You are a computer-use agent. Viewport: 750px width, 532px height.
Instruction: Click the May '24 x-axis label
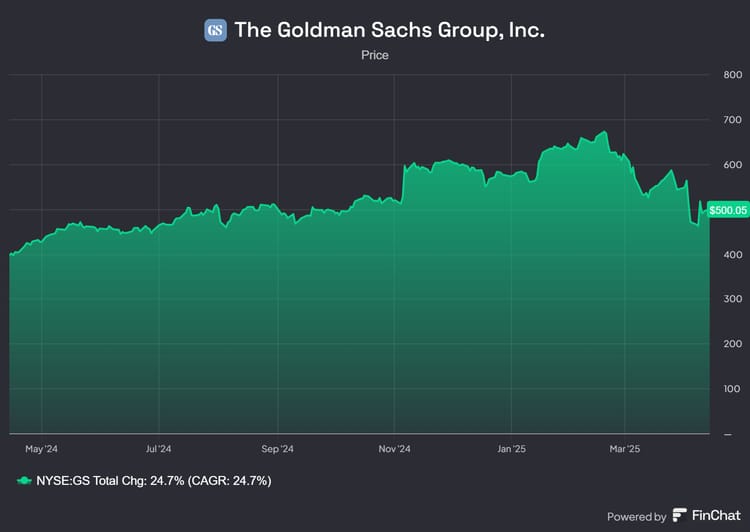[x=41, y=449]
